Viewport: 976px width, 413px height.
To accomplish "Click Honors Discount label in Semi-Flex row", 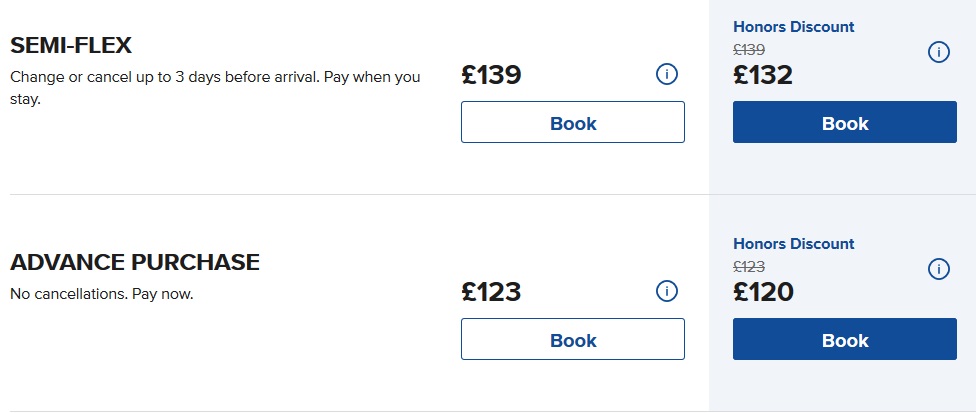I will tap(794, 27).
